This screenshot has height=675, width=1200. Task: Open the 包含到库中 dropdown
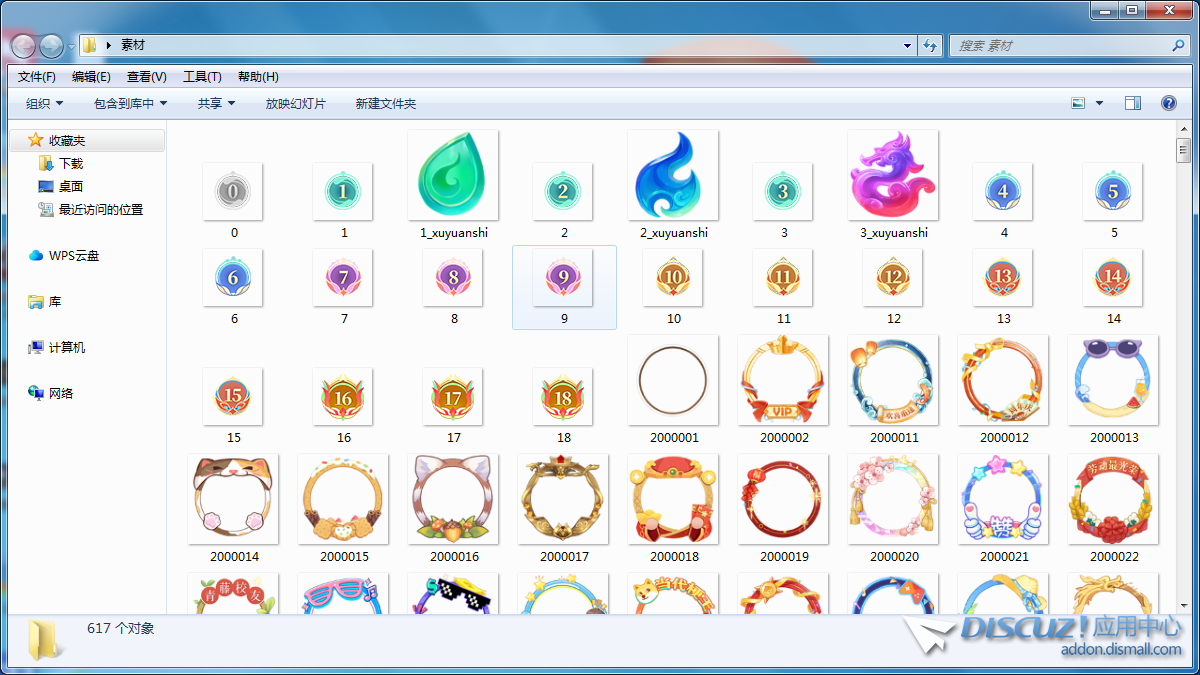(x=130, y=103)
